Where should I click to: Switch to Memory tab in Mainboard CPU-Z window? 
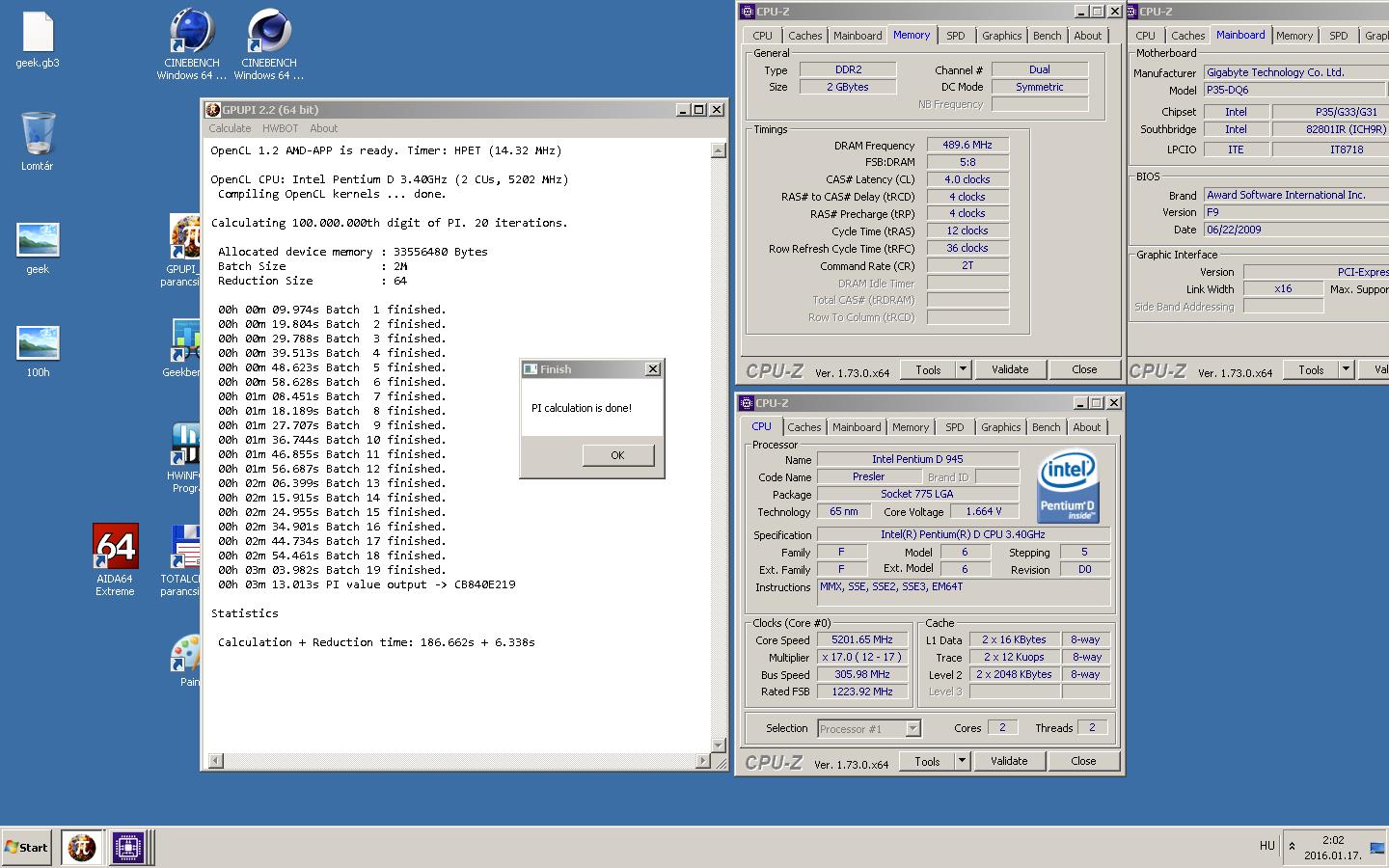tap(1294, 36)
